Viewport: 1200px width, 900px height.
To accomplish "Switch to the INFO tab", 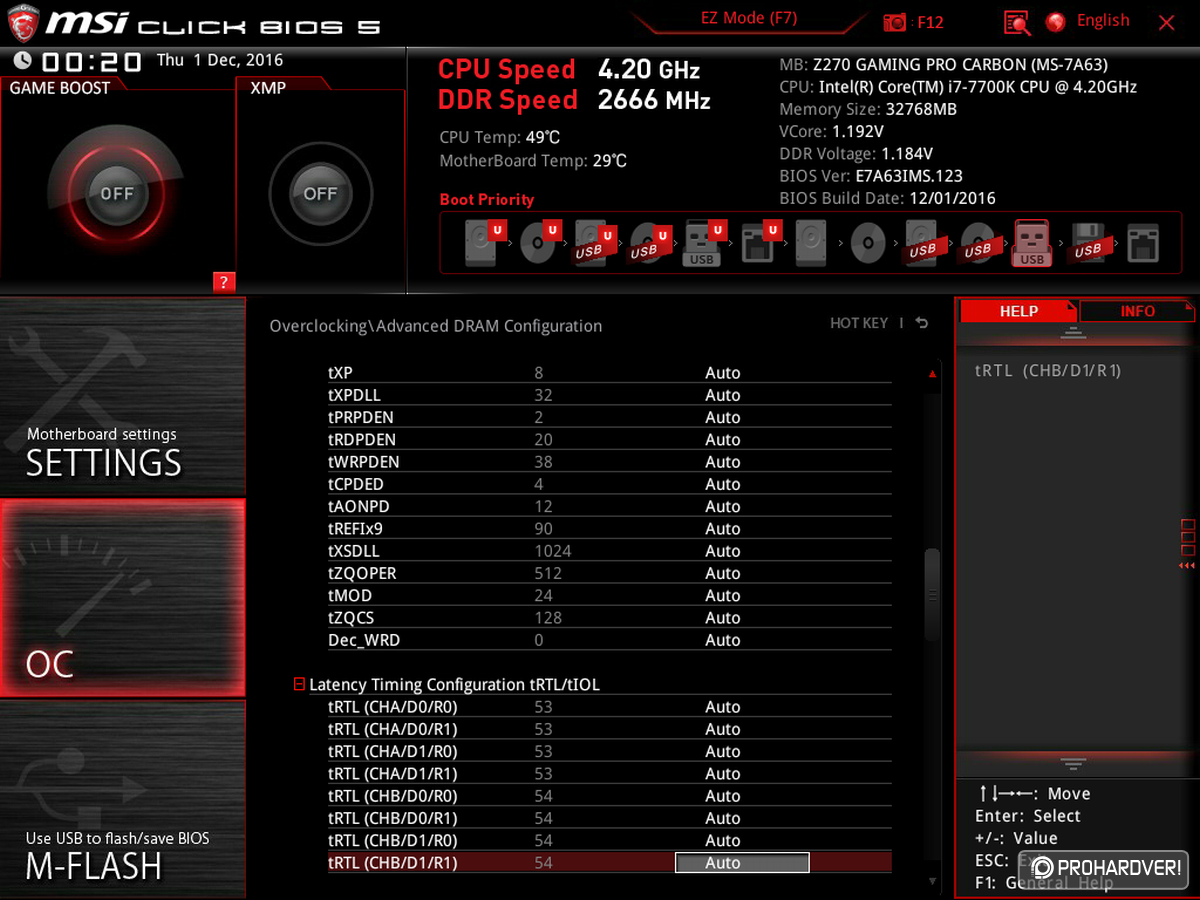I will click(x=1137, y=311).
